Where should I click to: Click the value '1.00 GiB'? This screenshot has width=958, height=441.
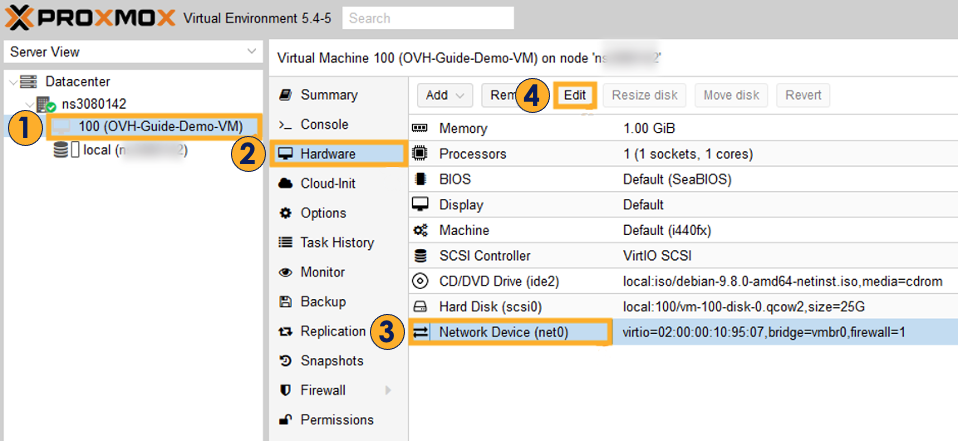(649, 129)
